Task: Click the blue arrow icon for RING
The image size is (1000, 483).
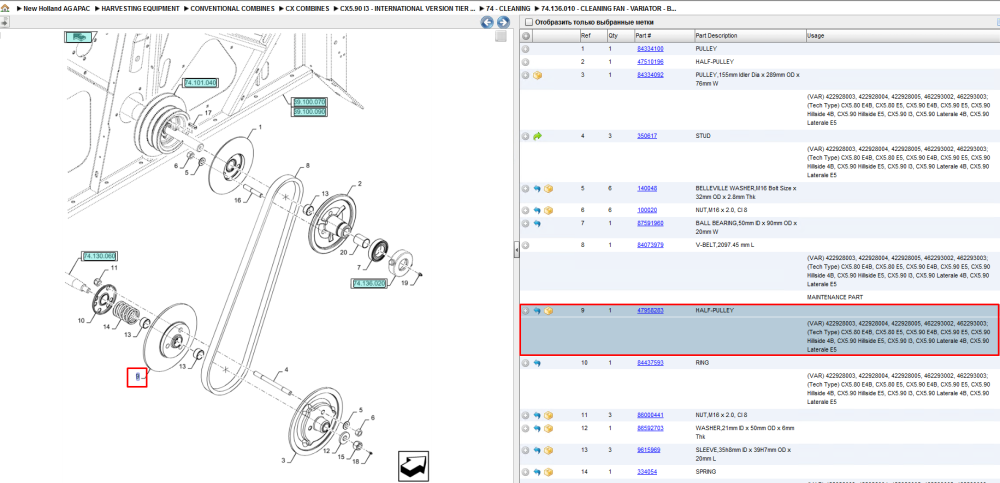Action: point(537,363)
